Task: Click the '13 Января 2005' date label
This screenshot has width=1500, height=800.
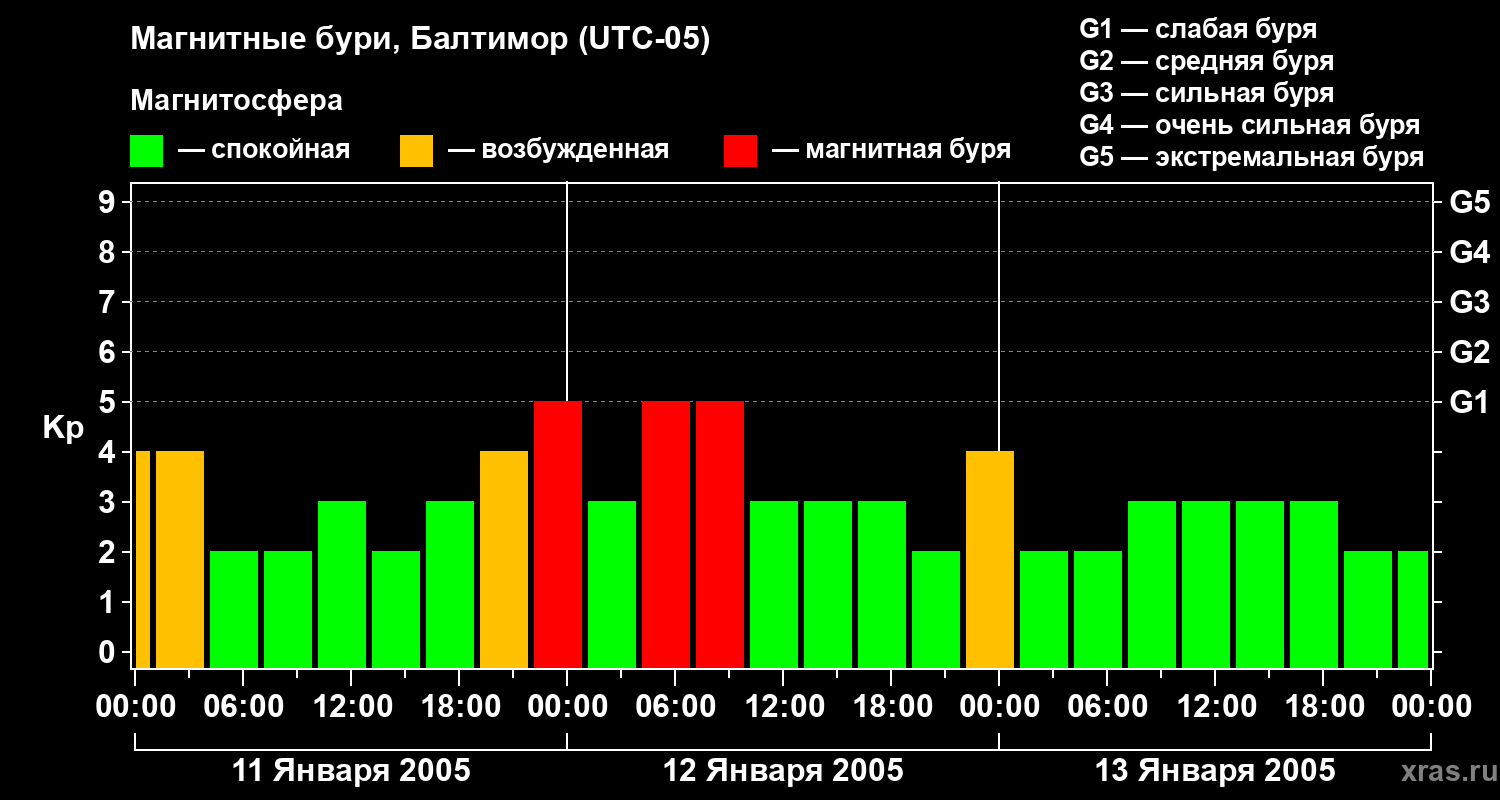Action: pyautogui.click(x=1215, y=771)
